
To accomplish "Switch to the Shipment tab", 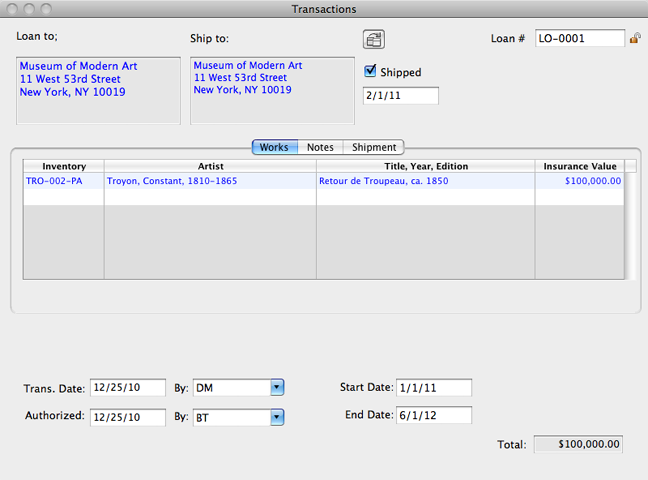I will (374, 147).
